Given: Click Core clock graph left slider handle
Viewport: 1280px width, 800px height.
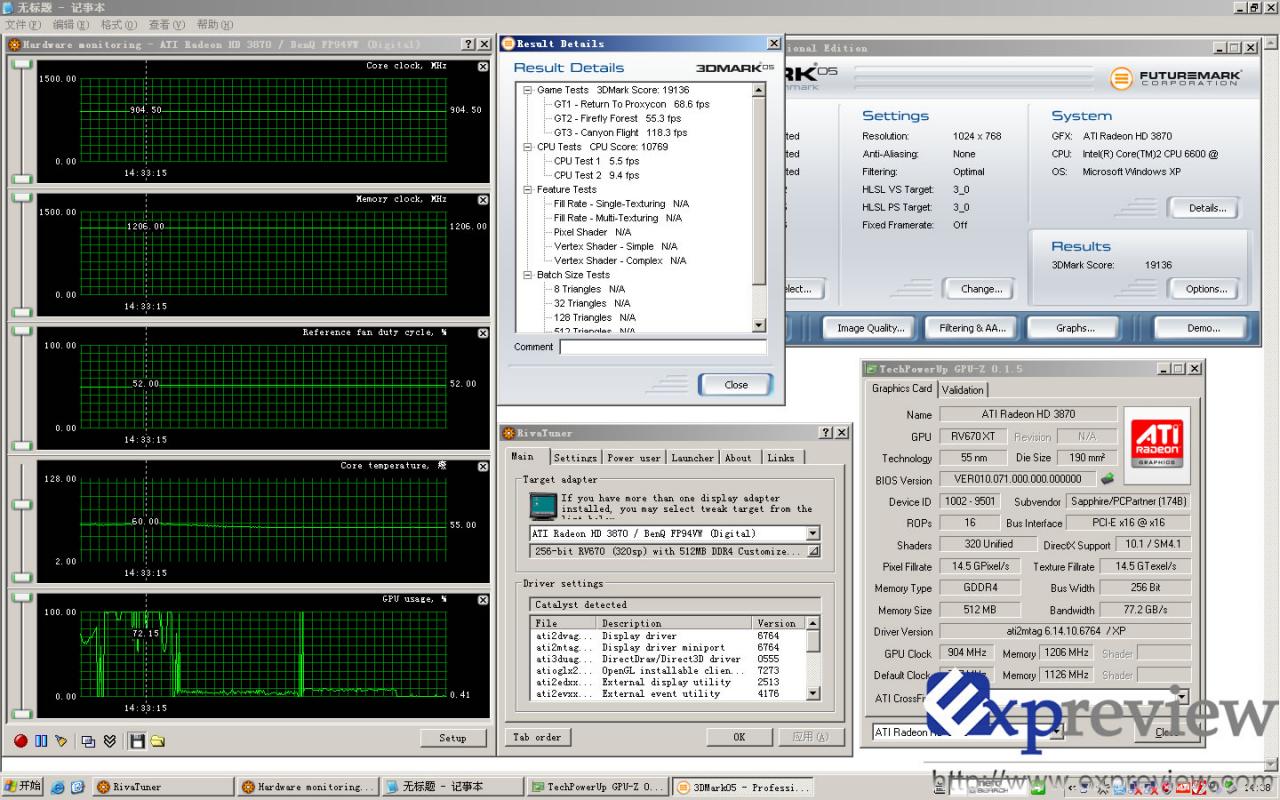Looking at the screenshot, I should coord(21,64).
